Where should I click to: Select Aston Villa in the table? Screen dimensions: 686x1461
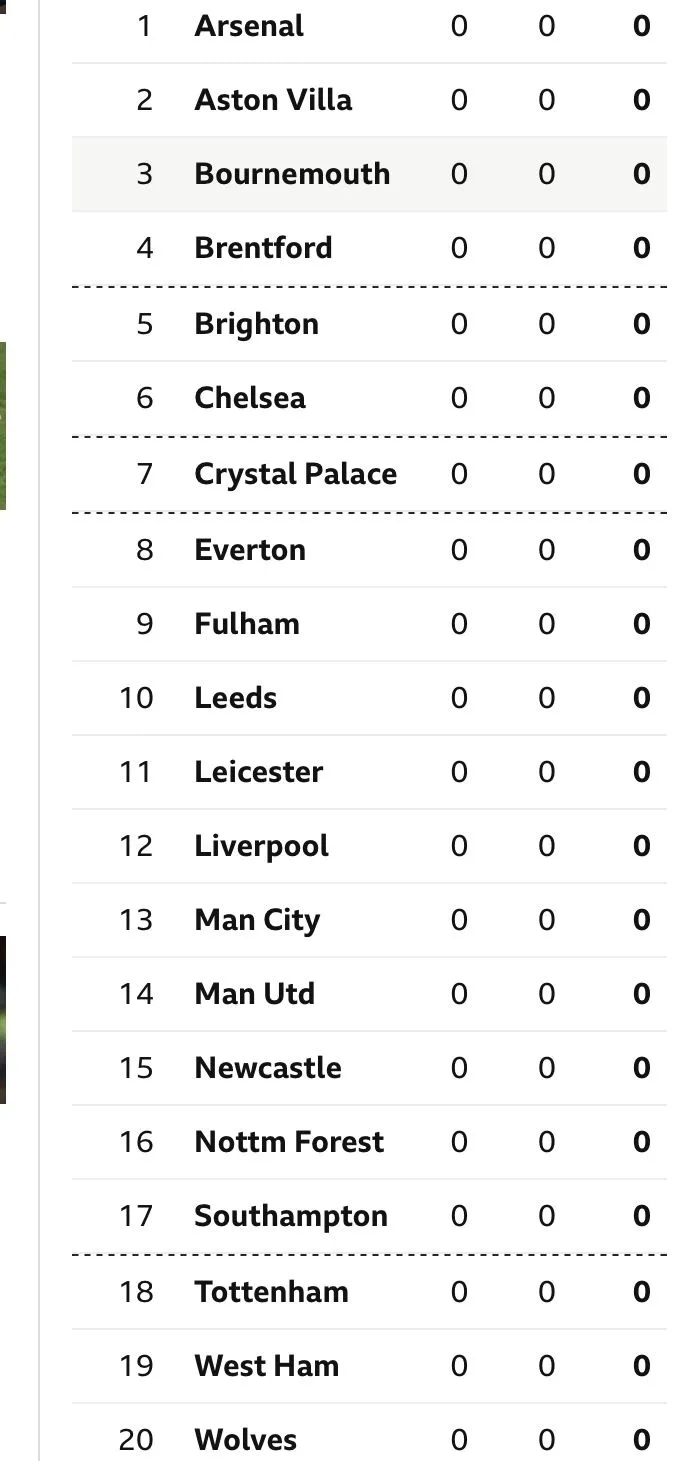click(273, 100)
